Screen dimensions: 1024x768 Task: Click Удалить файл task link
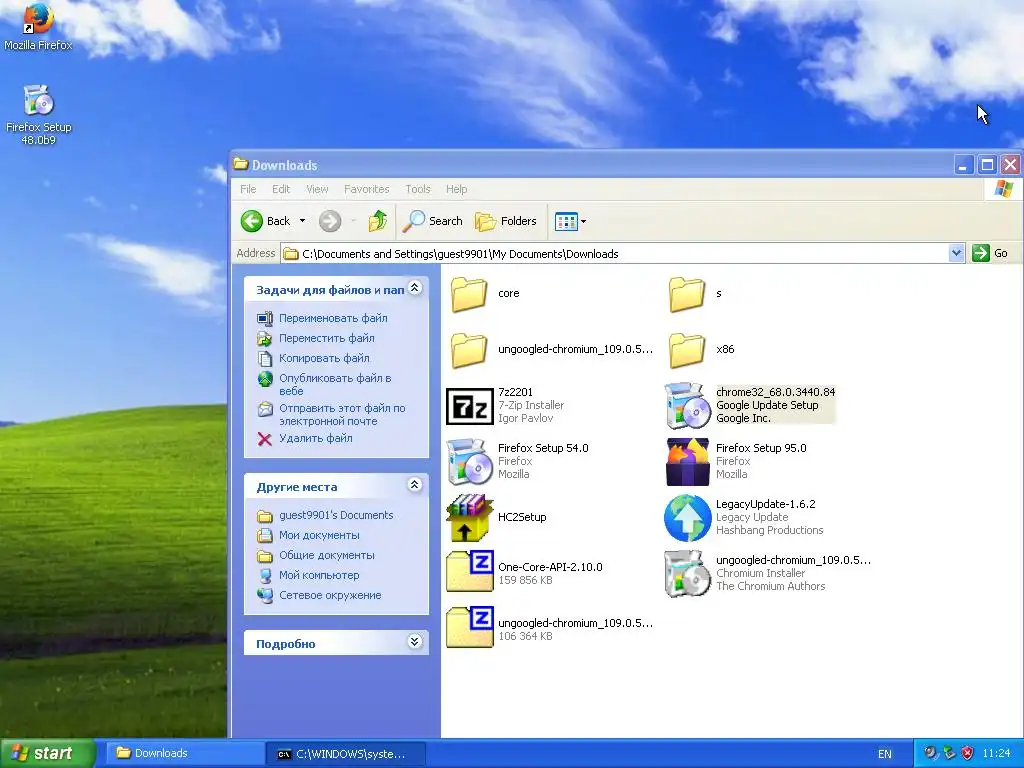[315, 438]
